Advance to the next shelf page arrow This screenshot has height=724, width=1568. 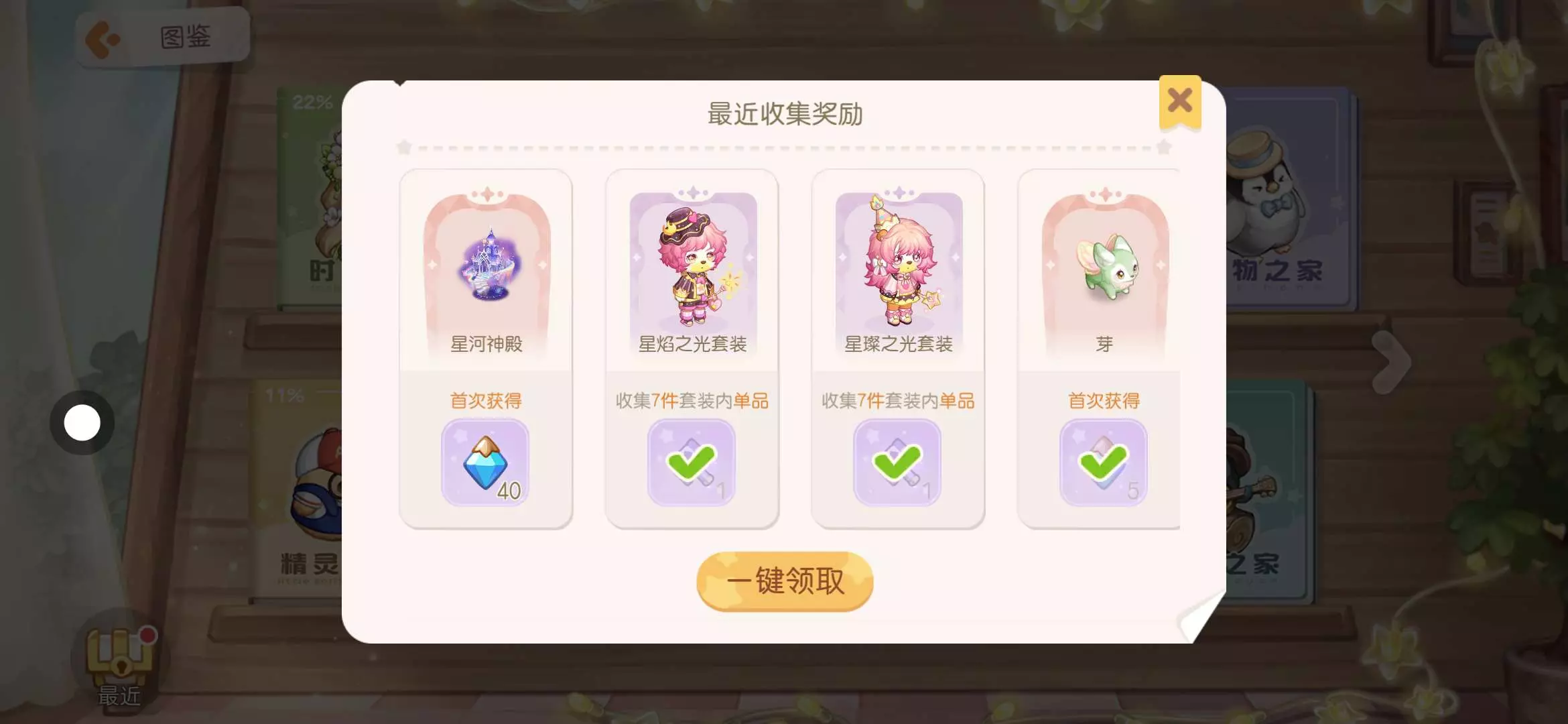coord(1390,362)
